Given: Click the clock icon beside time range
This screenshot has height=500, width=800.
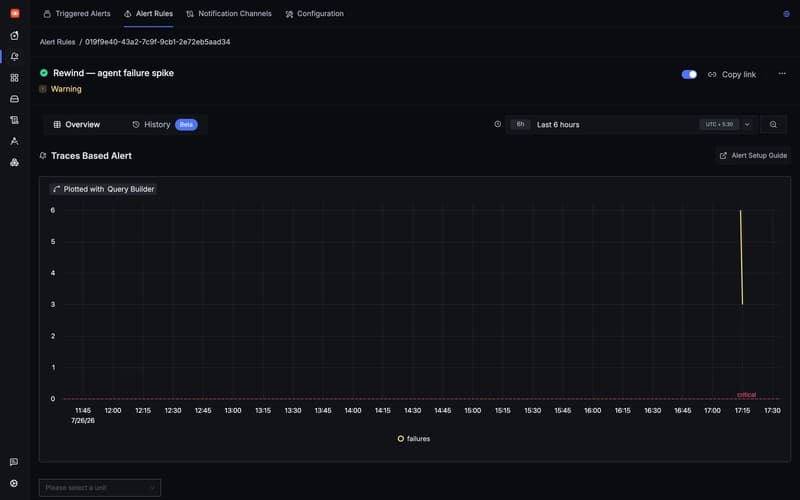Looking at the screenshot, I should point(497,124).
